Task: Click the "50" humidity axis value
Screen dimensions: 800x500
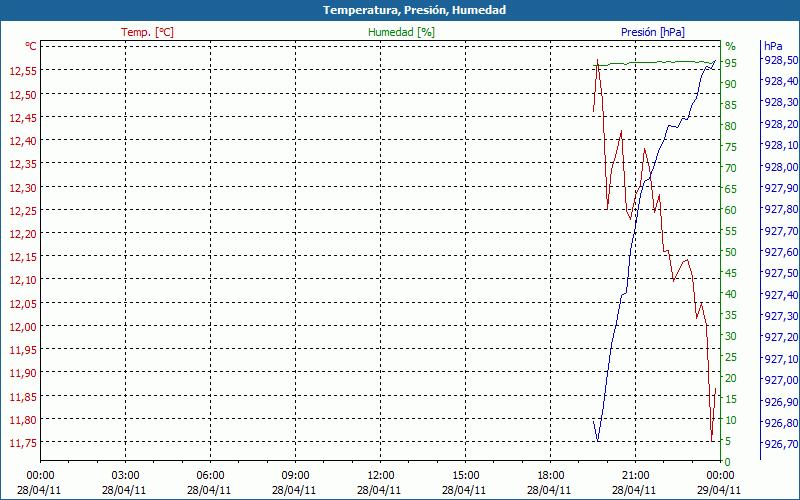Action: (731, 252)
